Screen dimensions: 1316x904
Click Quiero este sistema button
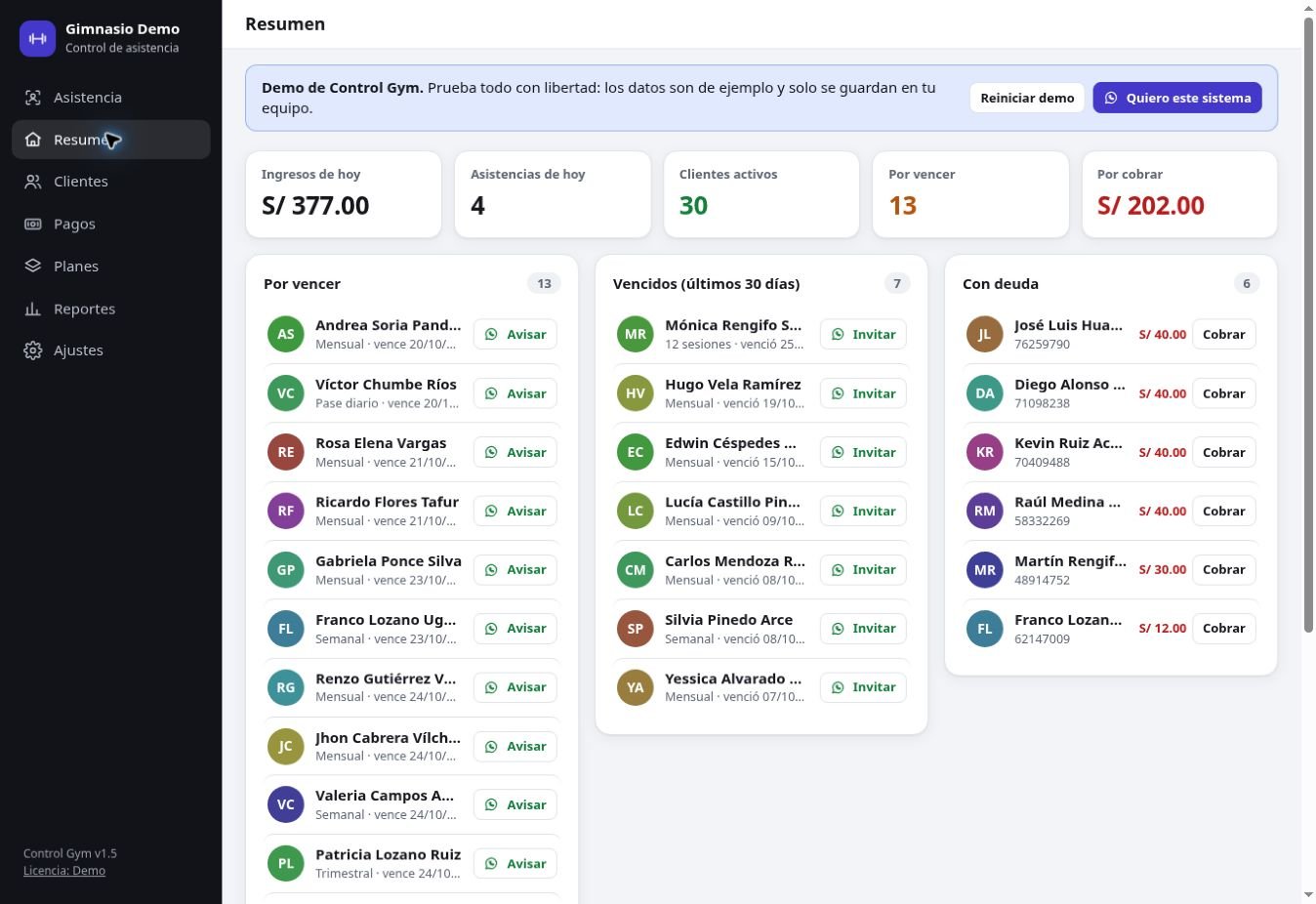(1177, 98)
